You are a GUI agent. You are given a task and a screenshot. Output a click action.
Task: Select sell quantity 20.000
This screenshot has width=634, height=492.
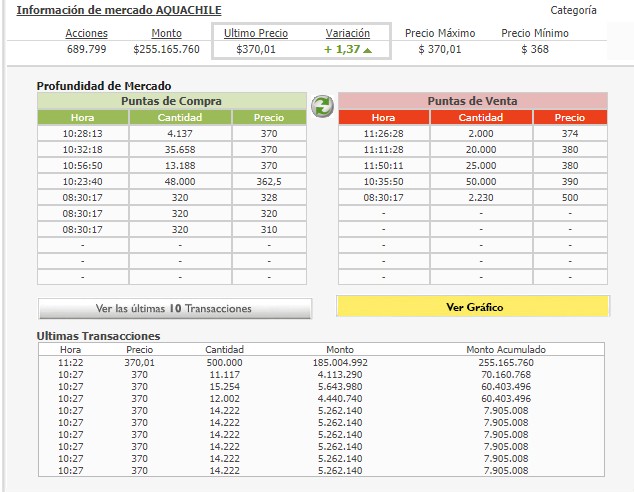click(x=481, y=150)
